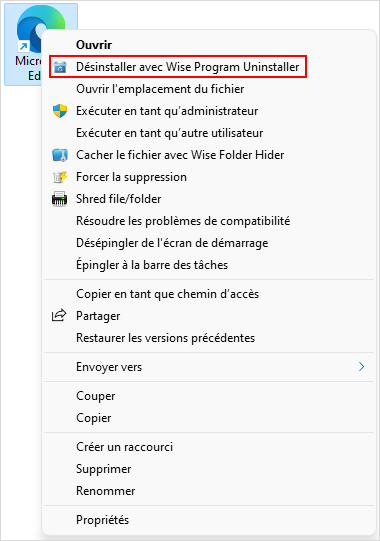
Task: Click the administrator shield icon
Action: coord(60,111)
